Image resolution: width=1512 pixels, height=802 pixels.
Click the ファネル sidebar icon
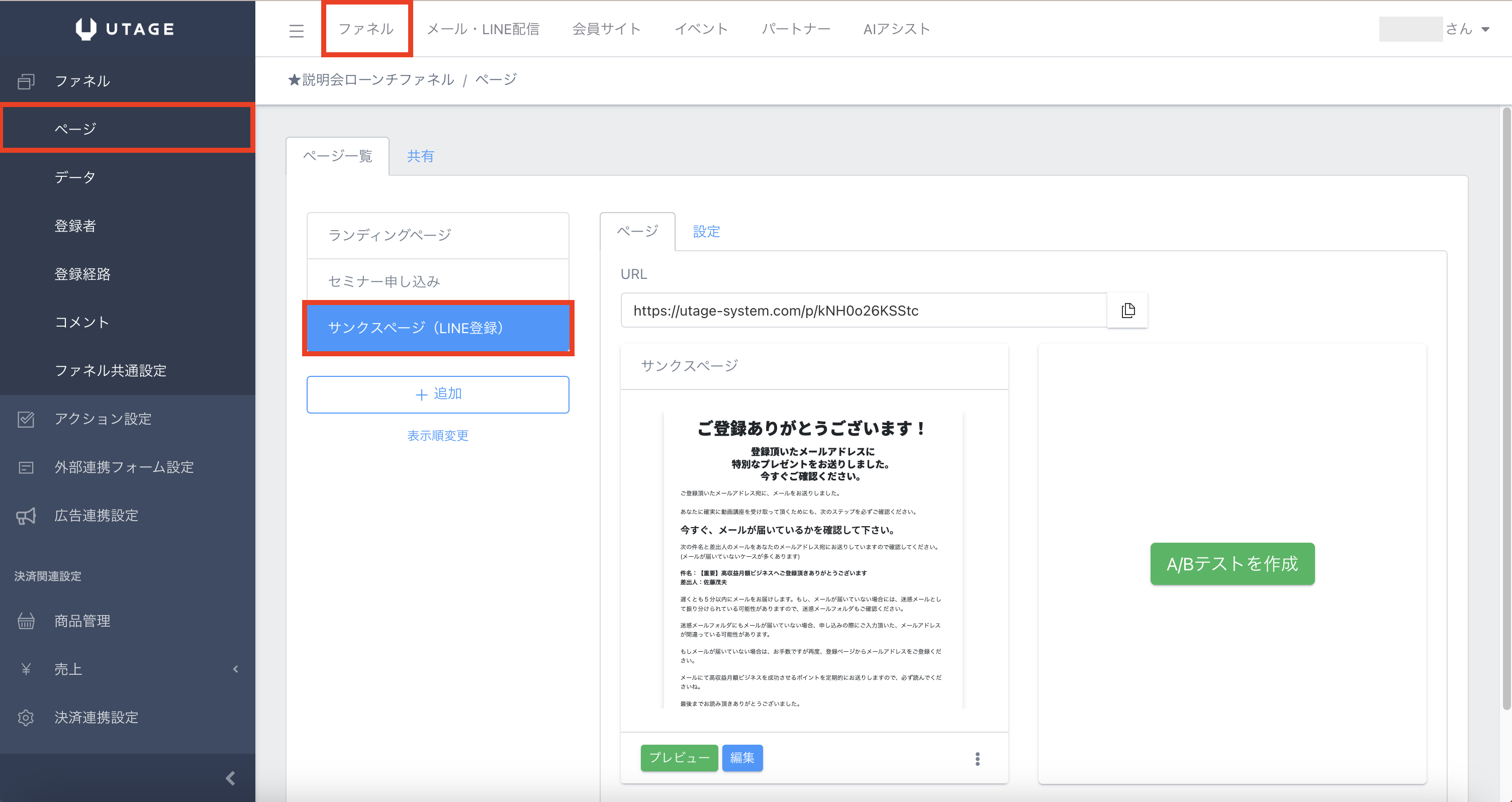click(x=26, y=81)
